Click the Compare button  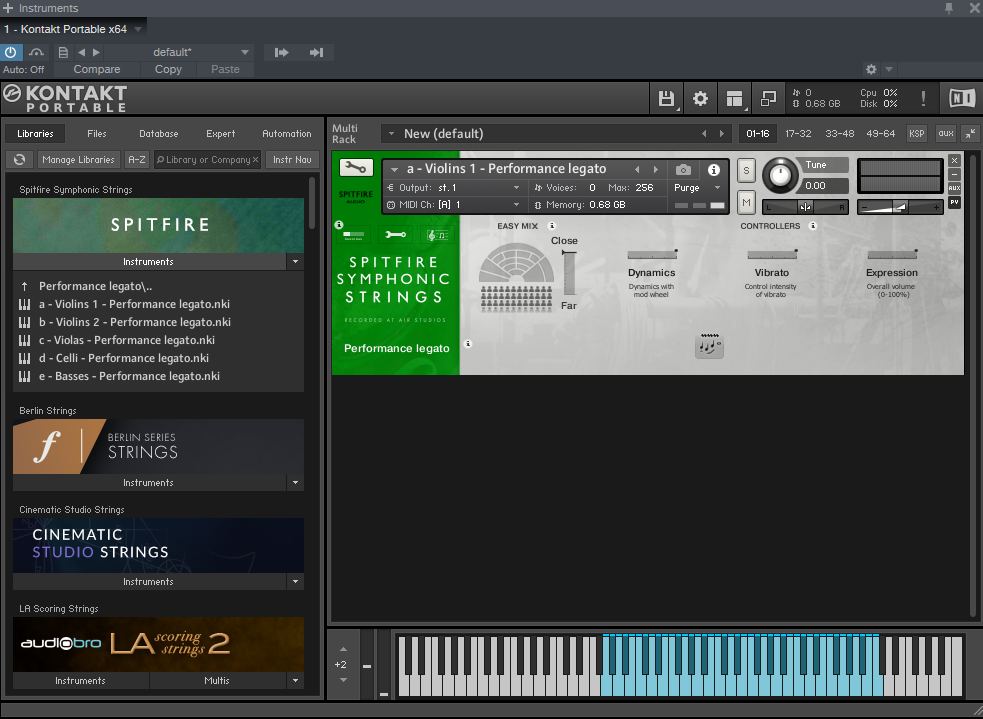pos(97,70)
